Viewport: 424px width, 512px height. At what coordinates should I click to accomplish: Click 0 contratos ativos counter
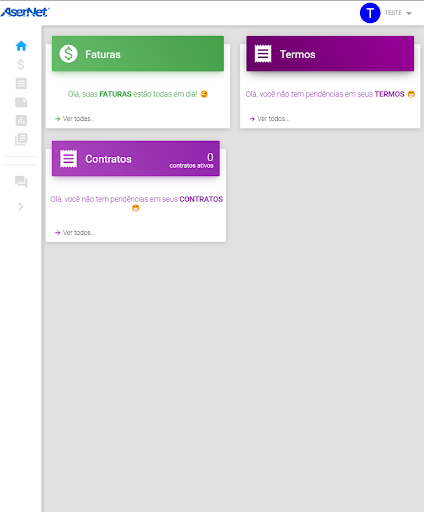191,160
